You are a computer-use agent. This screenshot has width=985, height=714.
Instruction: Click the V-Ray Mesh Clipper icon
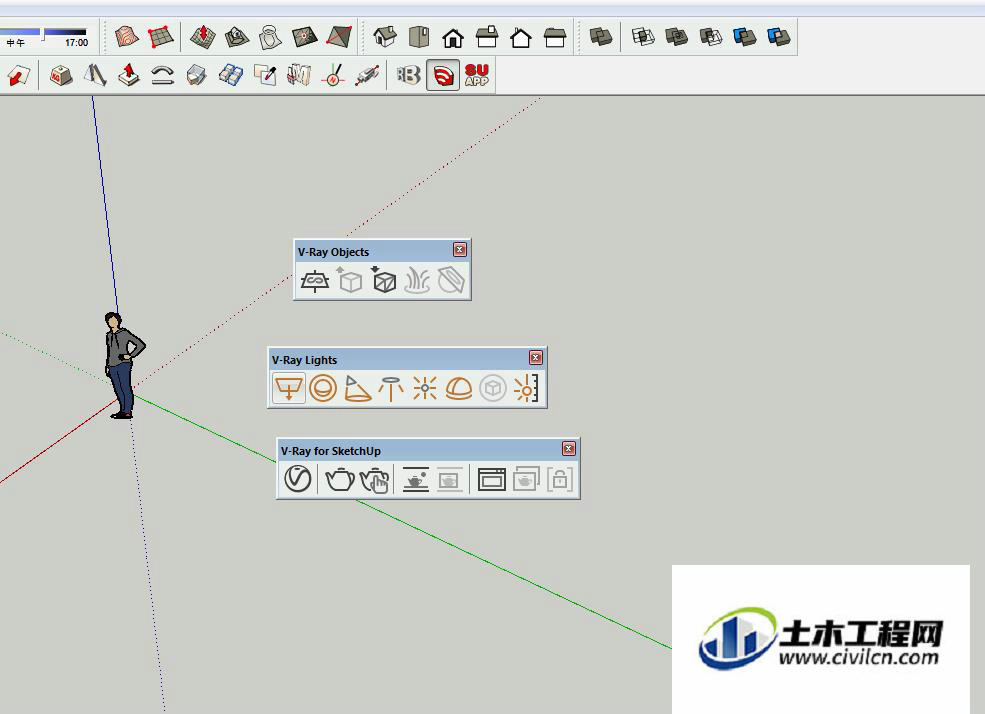pos(451,281)
